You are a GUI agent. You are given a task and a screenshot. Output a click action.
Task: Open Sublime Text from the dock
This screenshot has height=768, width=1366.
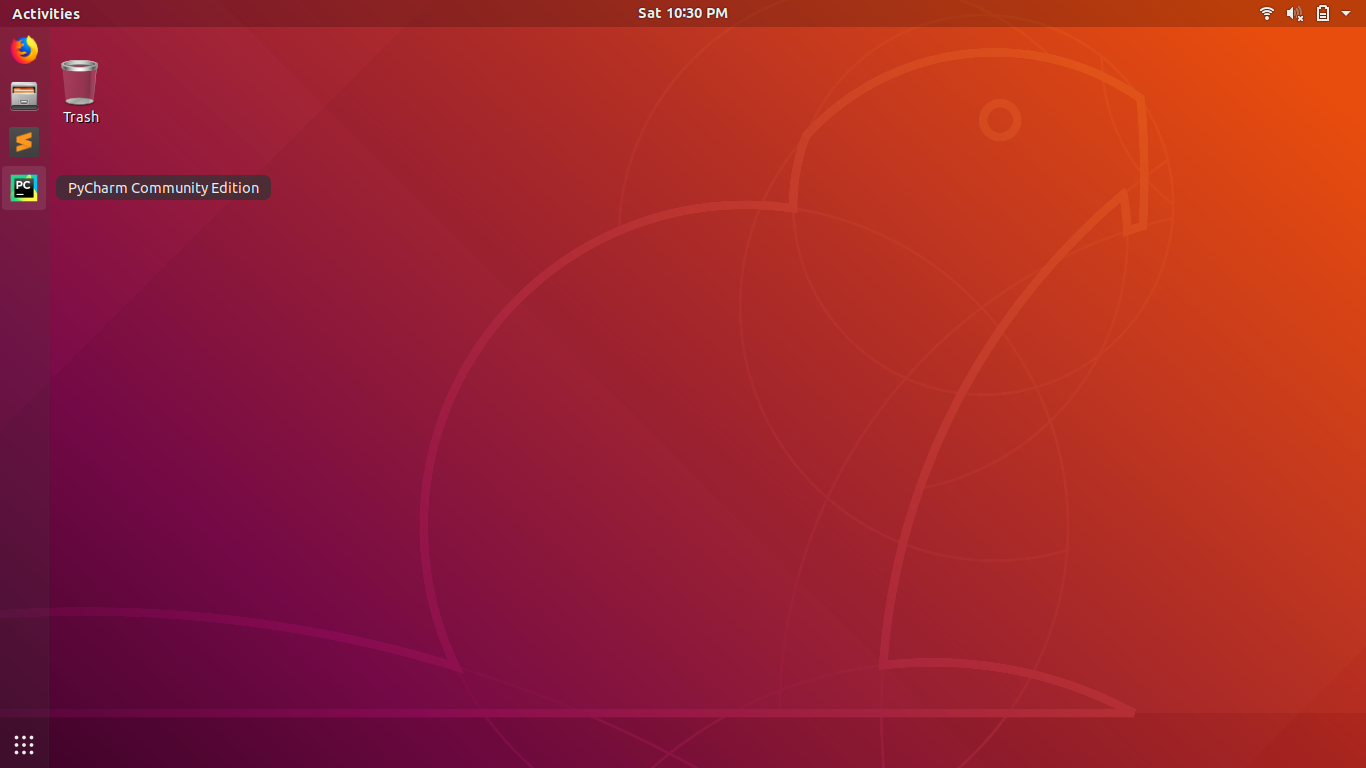[x=24, y=142]
